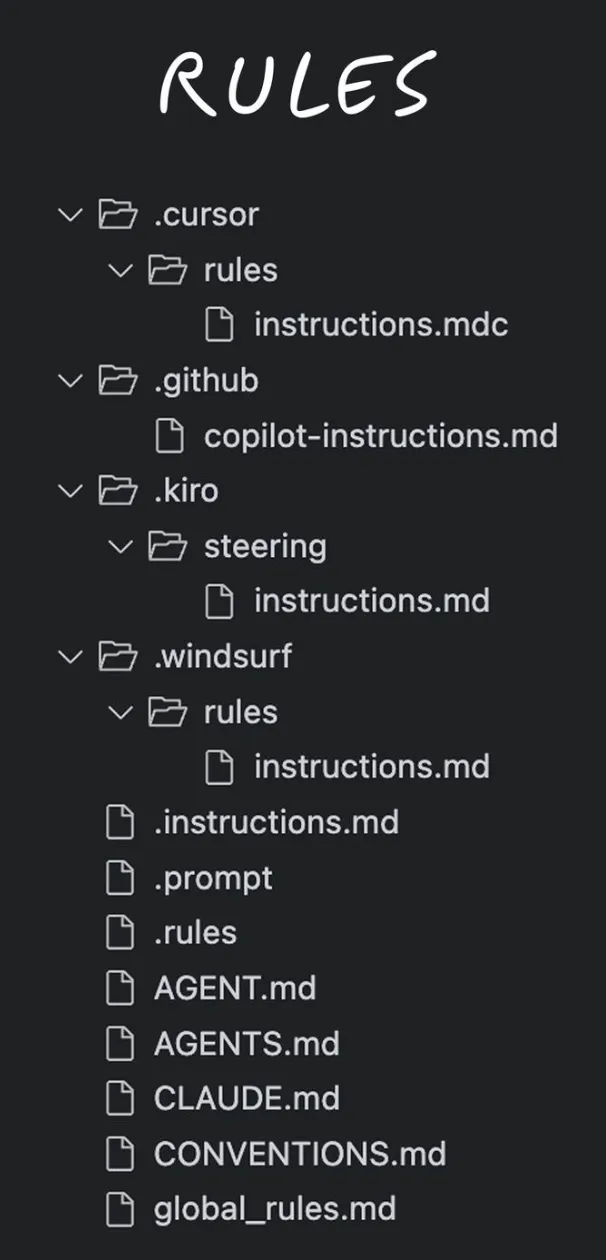Viewport: 606px width, 1260px height.
Task: Click the file icon beside global_rules.md
Action: click(x=120, y=1208)
